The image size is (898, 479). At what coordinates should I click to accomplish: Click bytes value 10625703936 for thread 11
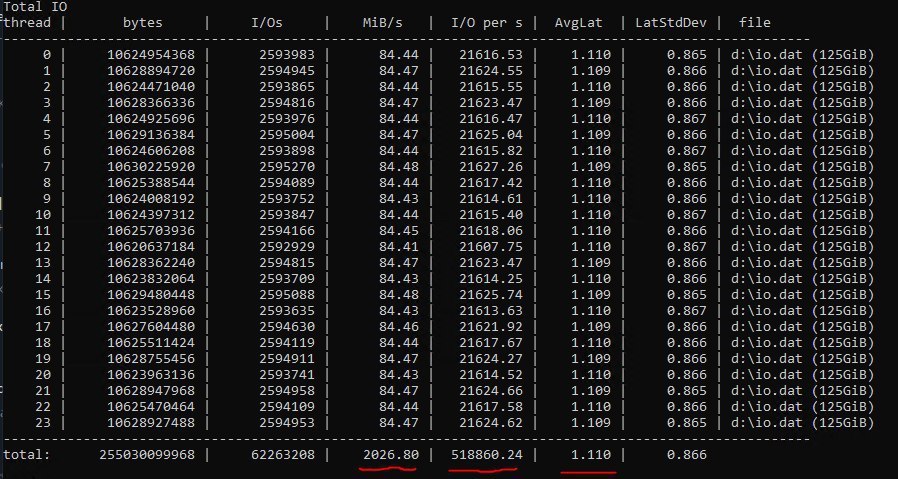pyautogui.click(x=151, y=231)
